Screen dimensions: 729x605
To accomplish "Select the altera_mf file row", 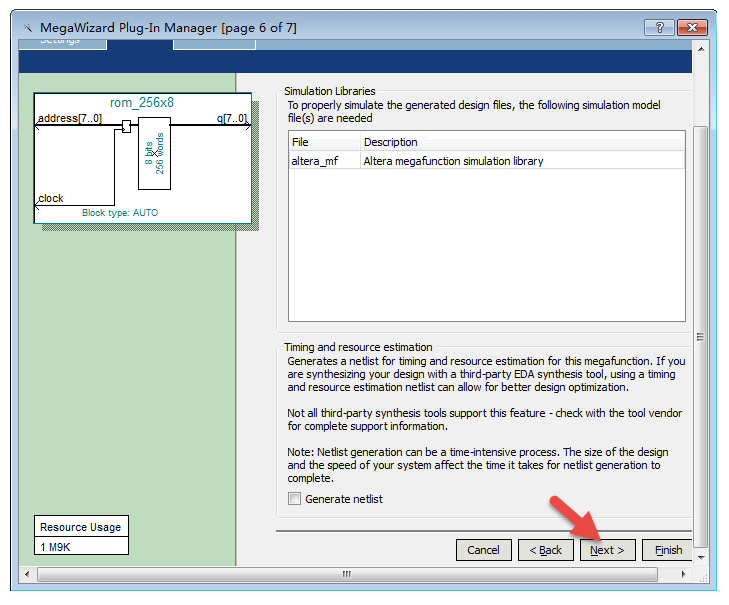I will click(486, 161).
